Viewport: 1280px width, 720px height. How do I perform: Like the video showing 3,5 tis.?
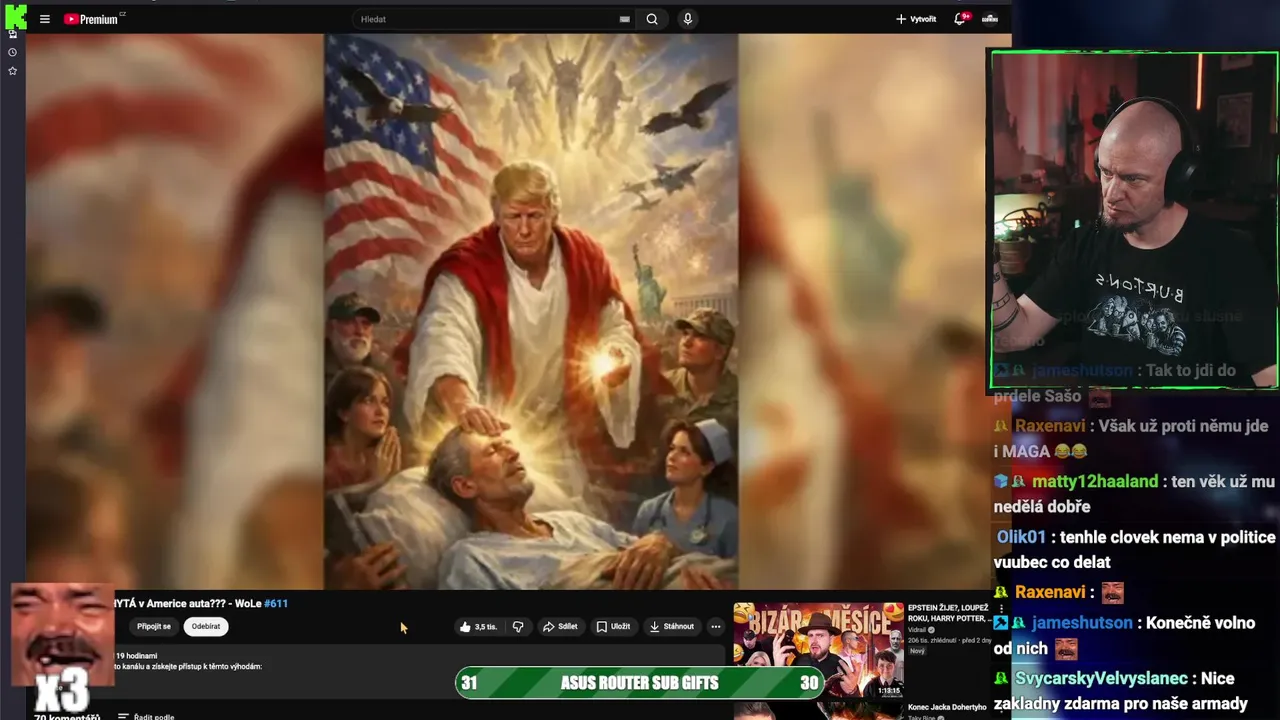[478, 627]
